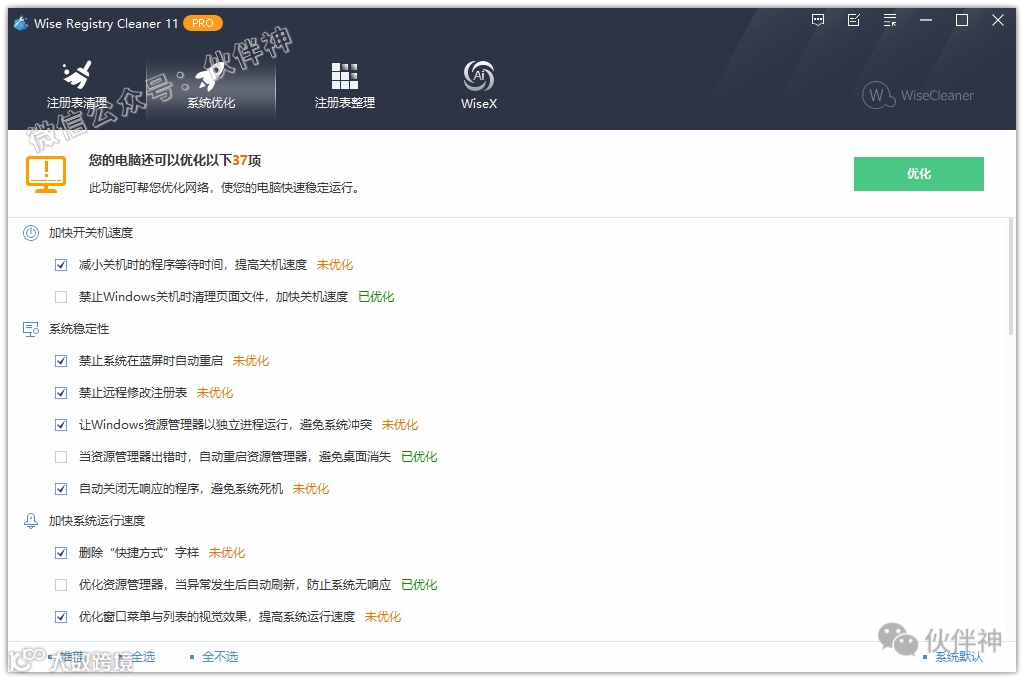
Task: Click the monitor icon beside 系统稳定性
Action: pyautogui.click(x=31, y=329)
